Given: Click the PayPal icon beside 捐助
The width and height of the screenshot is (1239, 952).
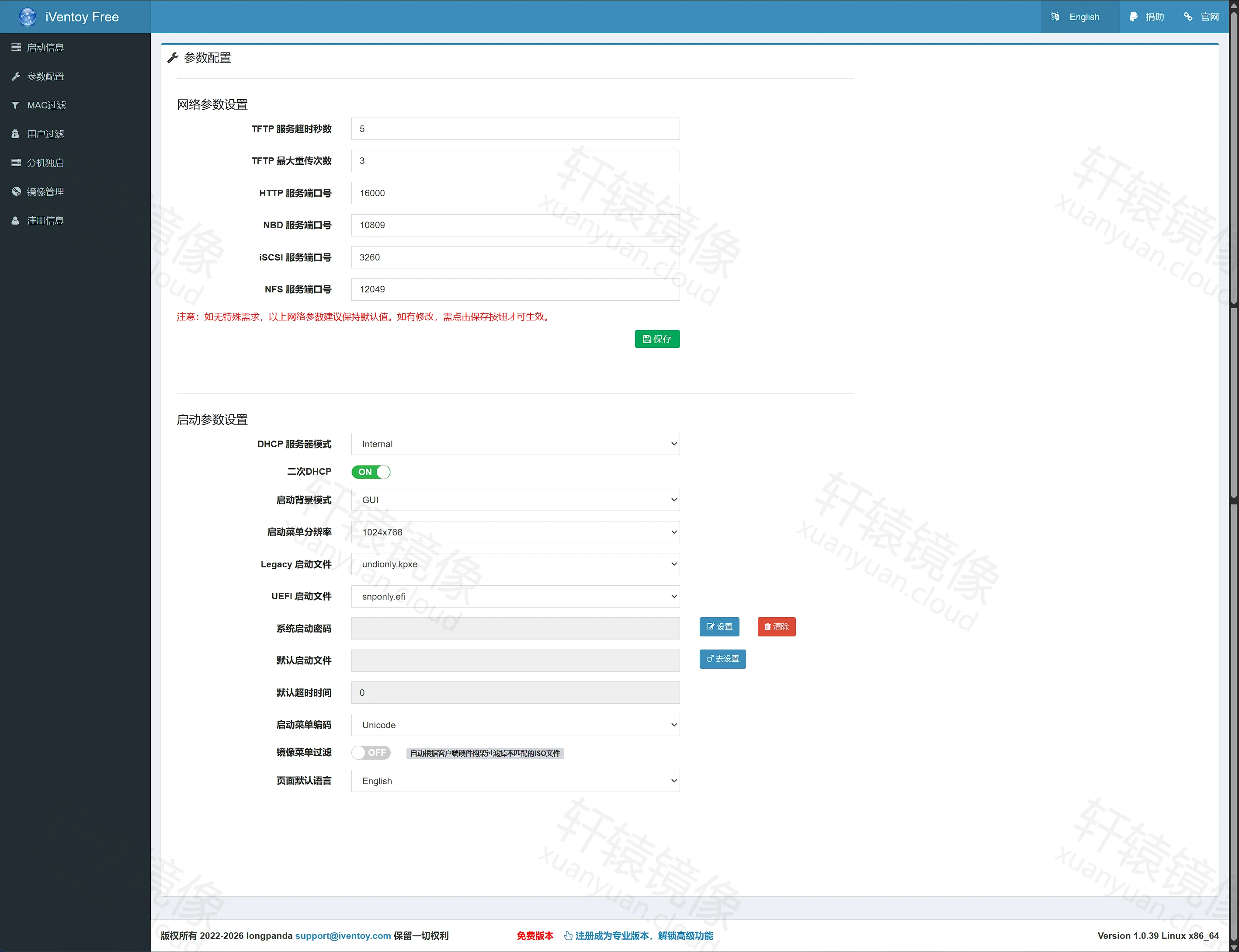Looking at the screenshot, I should (x=1133, y=17).
